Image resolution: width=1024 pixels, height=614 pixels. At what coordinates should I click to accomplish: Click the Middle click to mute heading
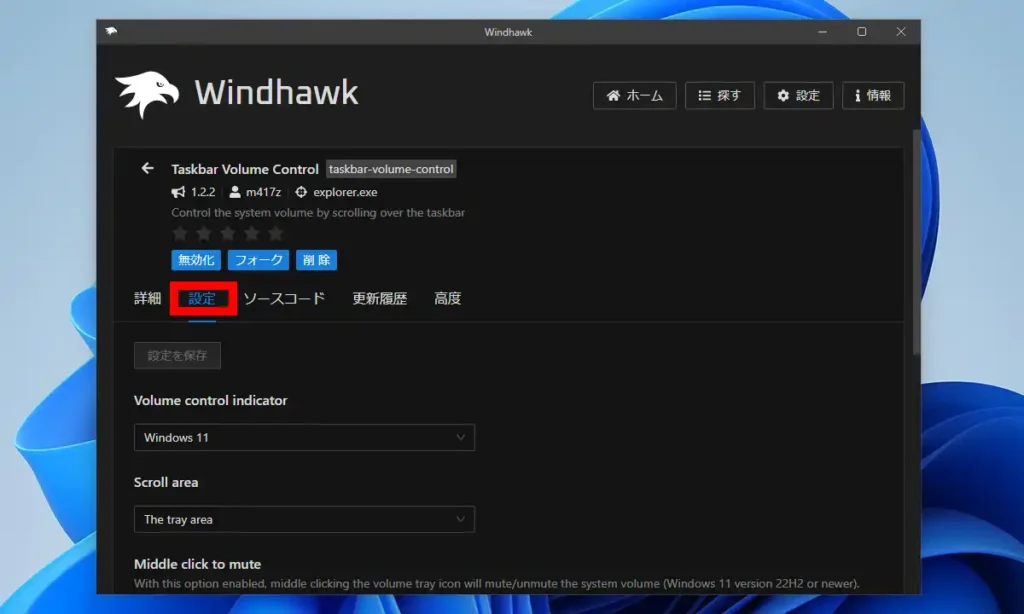click(197, 564)
